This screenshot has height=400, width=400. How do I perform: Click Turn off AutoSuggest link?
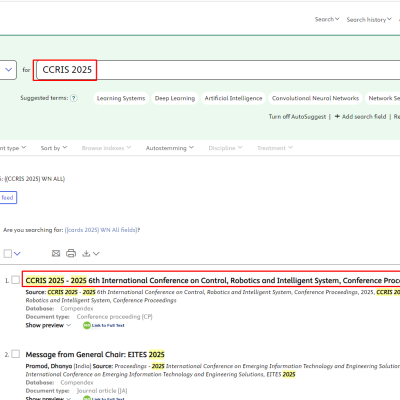tap(297, 117)
